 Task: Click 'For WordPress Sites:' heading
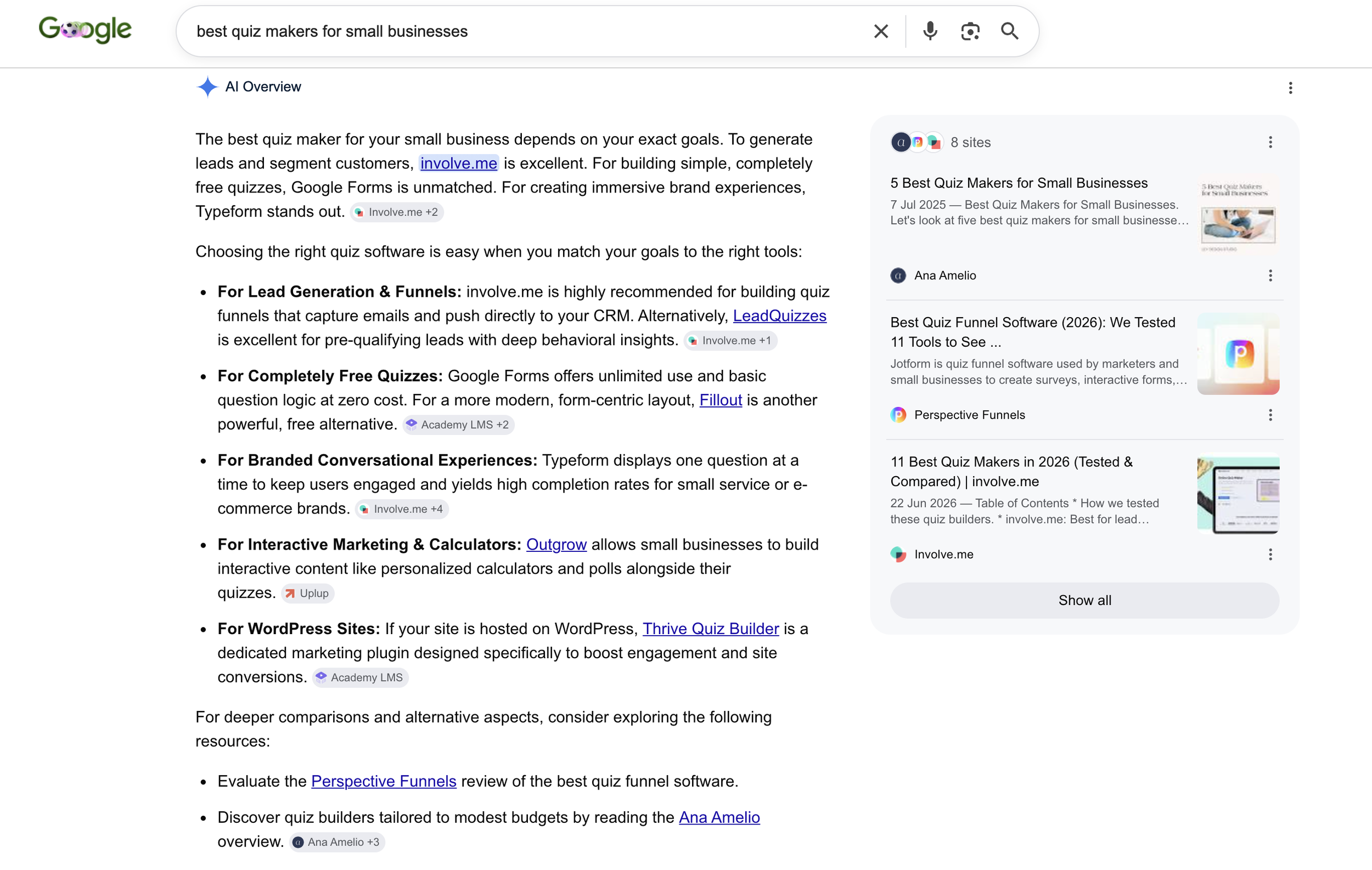coord(299,629)
